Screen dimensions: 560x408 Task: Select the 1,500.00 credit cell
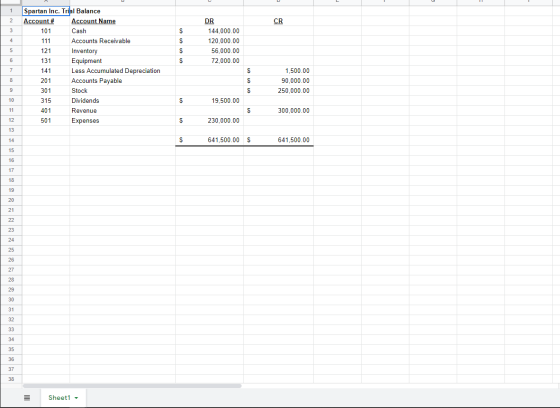tap(279, 71)
